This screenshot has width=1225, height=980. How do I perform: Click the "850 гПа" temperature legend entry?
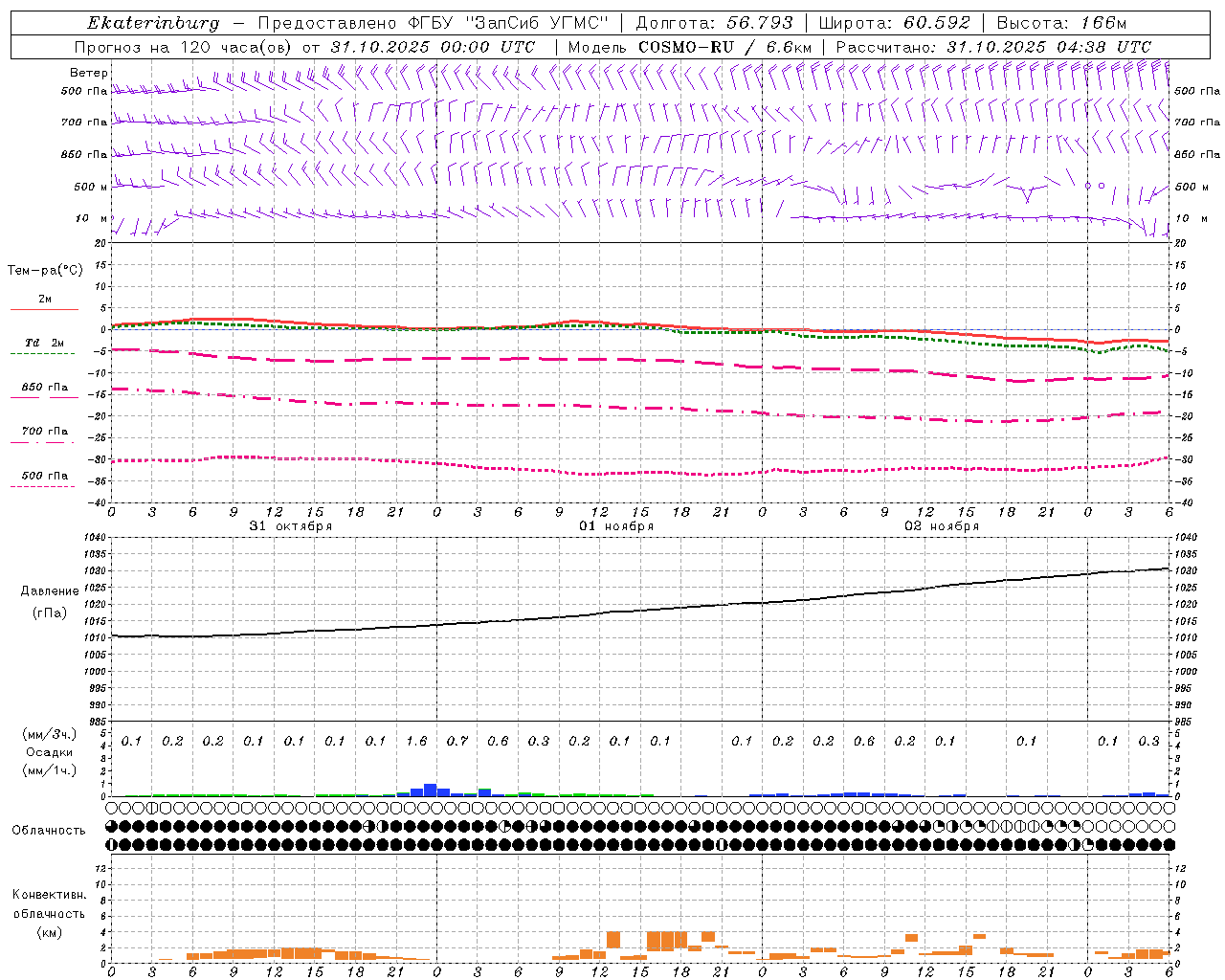coord(45,388)
